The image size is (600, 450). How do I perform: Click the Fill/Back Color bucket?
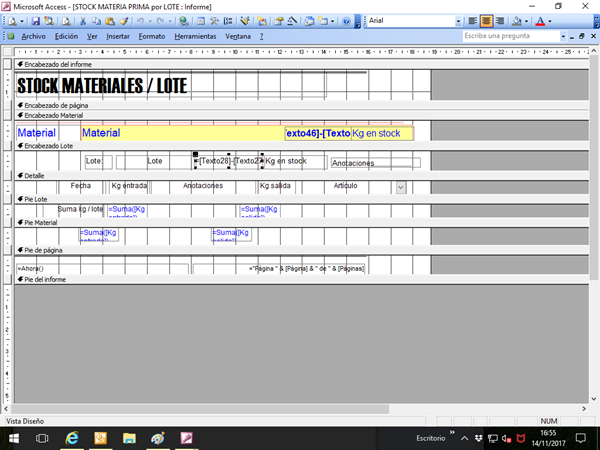click(x=517, y=21)
